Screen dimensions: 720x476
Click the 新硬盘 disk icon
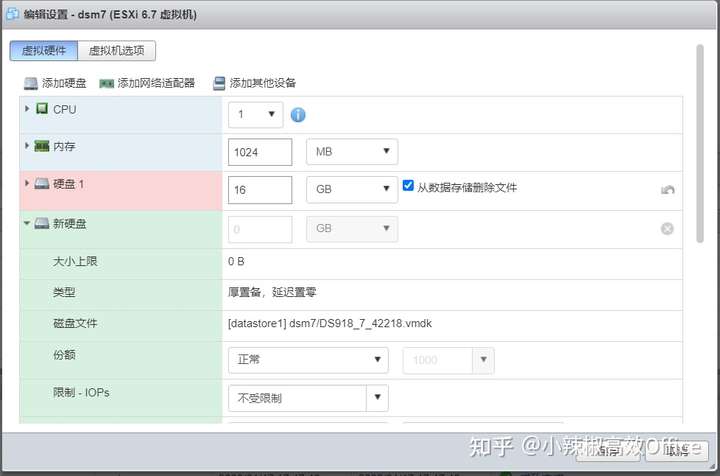[x=42, y=224]
